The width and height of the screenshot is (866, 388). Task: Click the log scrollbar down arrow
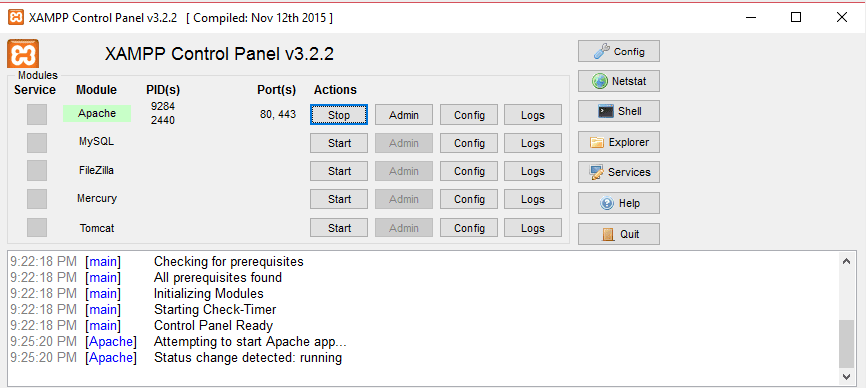[x=846, y=376]
